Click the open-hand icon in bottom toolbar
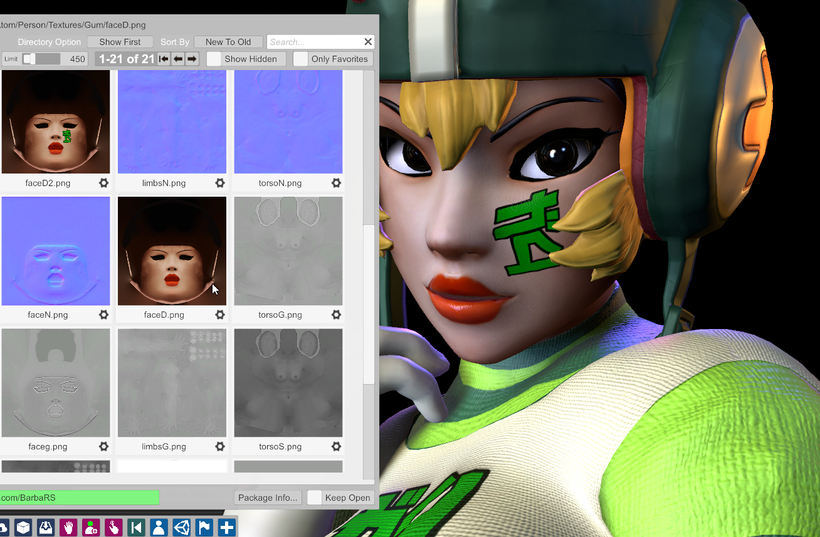Screen dimensions: 820x537 [68, 527]
